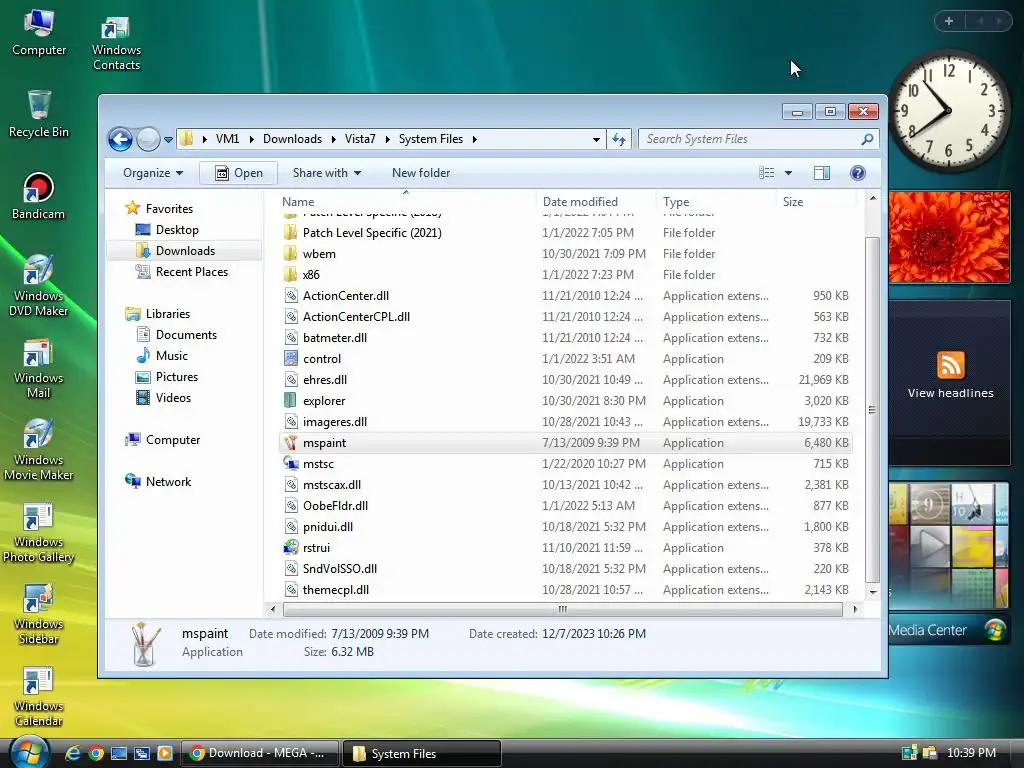Select Network in navigation pane

[168, 482]
